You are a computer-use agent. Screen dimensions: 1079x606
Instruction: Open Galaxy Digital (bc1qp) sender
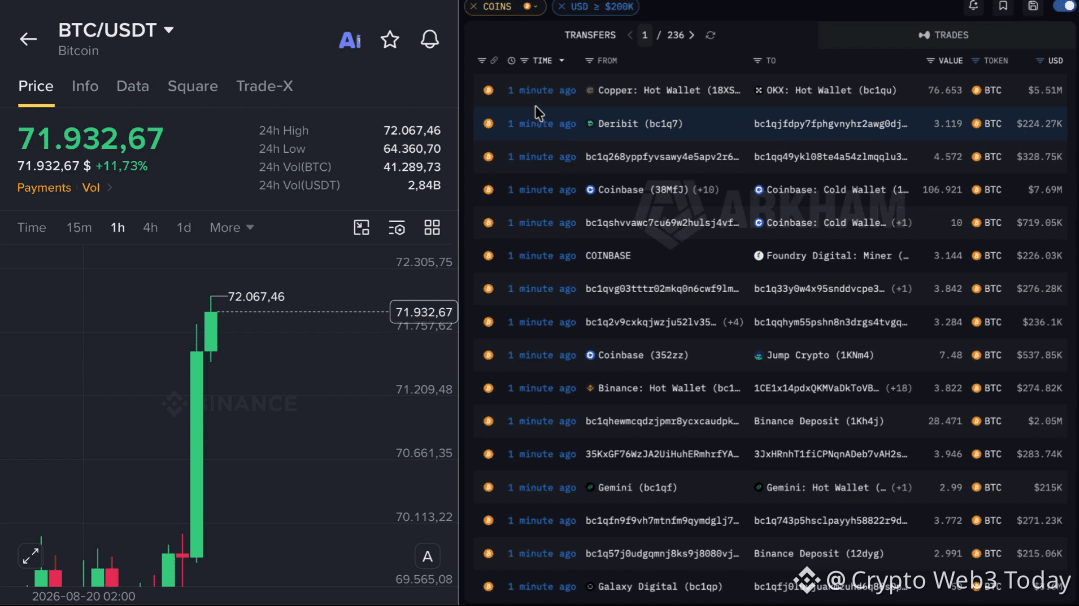pyautogui.click(x=654, y=587)
